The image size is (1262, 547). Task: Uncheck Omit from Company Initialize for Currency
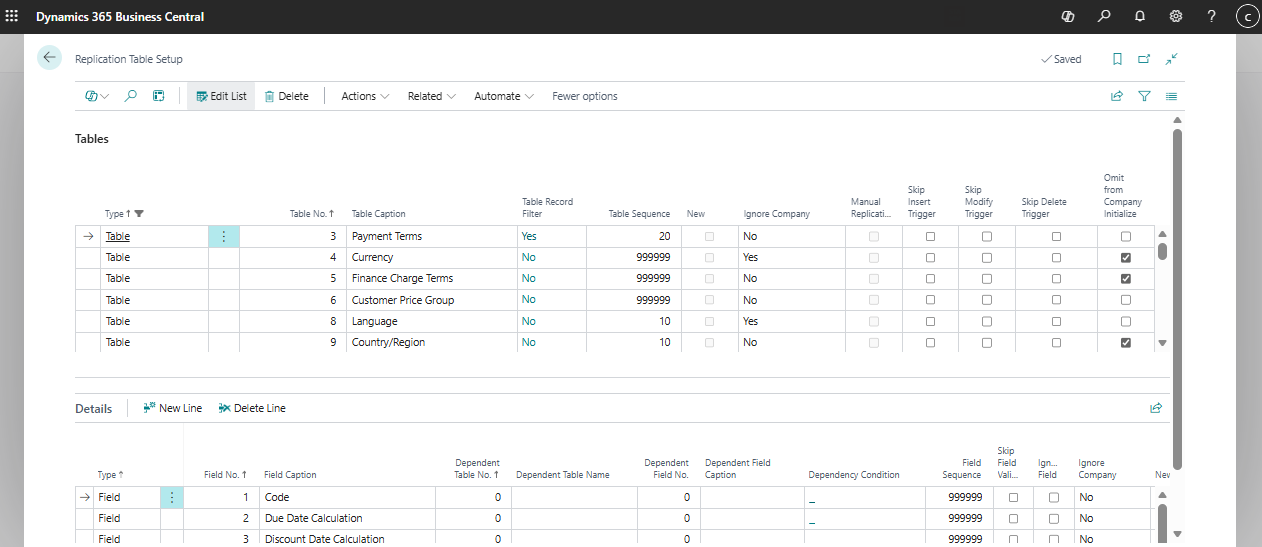[x=1126, y=258]
